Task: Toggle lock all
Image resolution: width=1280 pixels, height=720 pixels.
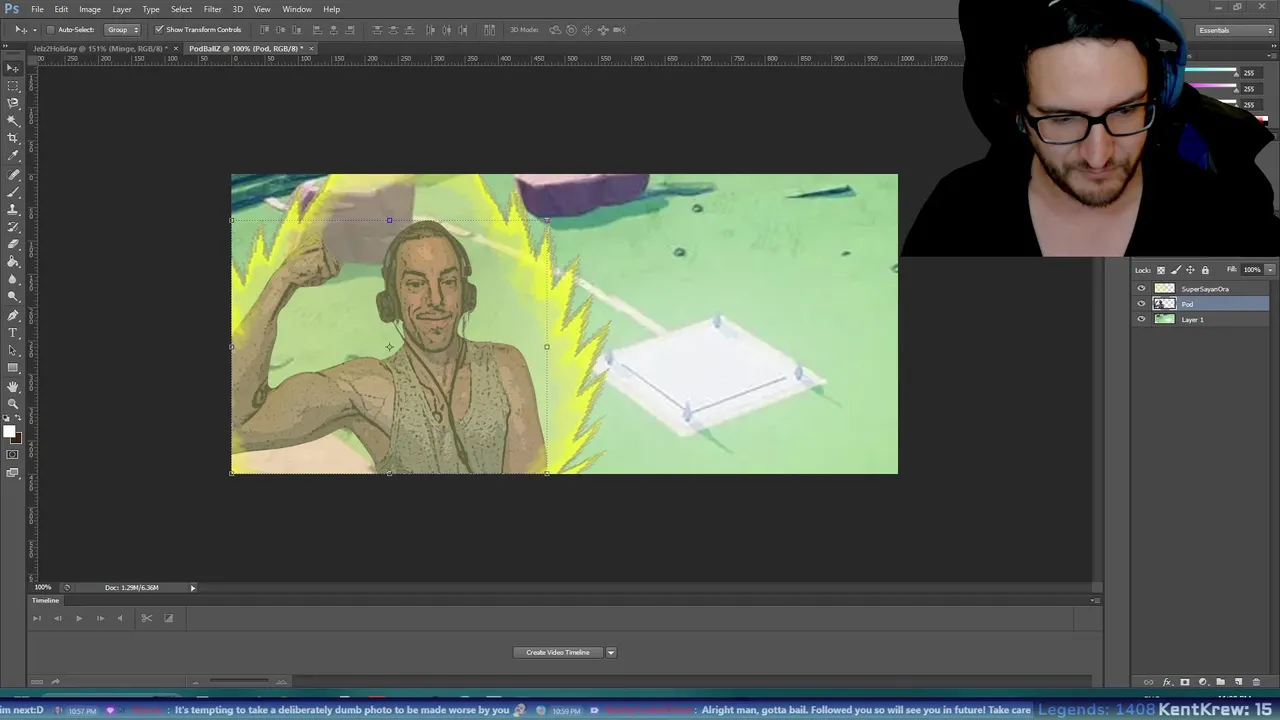Action: 1205,270
